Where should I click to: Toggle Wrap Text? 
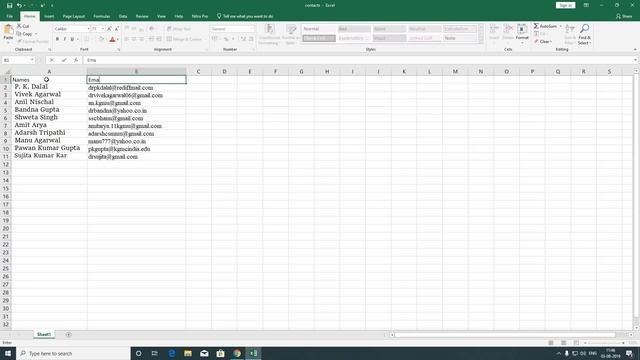coord(179,29)
